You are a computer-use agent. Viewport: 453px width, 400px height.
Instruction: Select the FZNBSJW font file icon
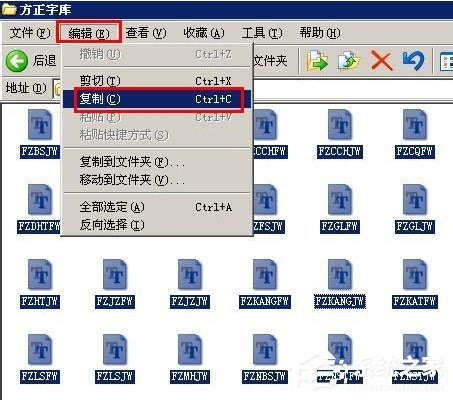click(x=265, y=349)
